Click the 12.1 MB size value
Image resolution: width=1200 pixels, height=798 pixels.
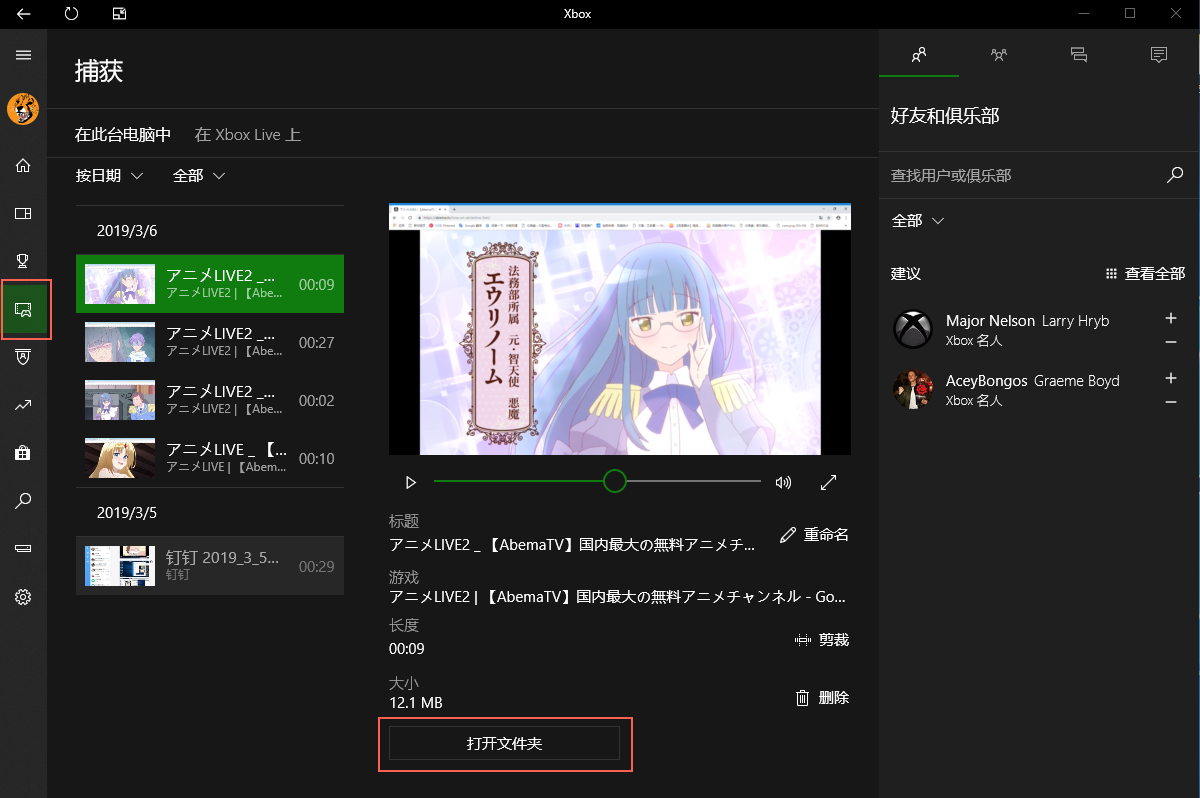[x=416, y=703]
